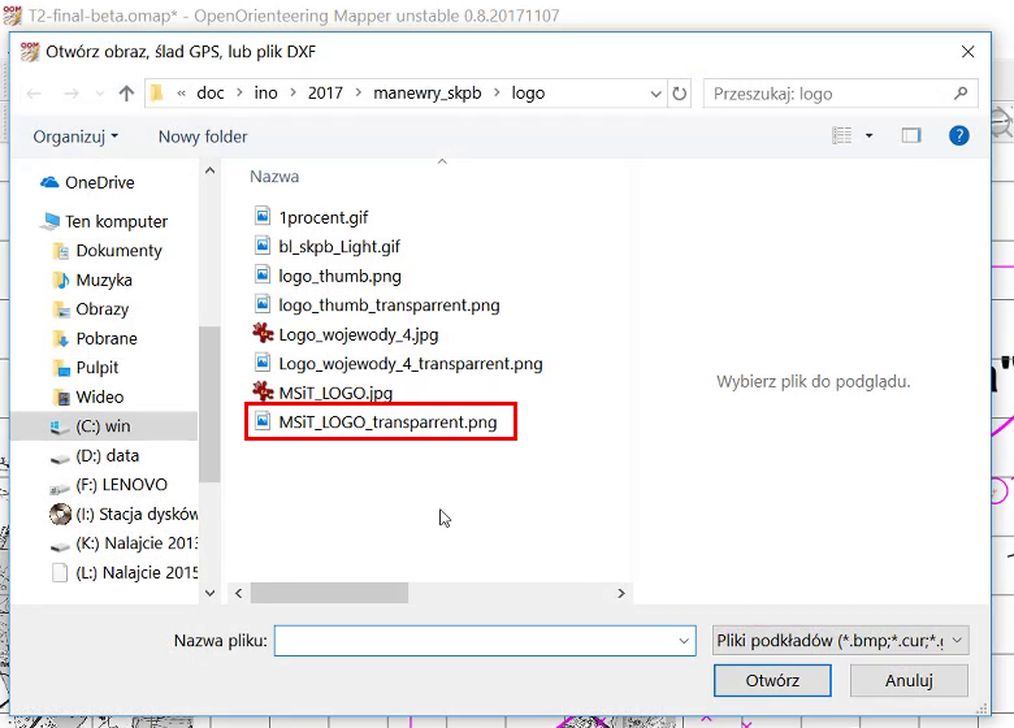Viewport: 1014px width, 728px height.
Task: Select Logo_wojewody_4_transparrent.png file
Action: coord(410,363)
